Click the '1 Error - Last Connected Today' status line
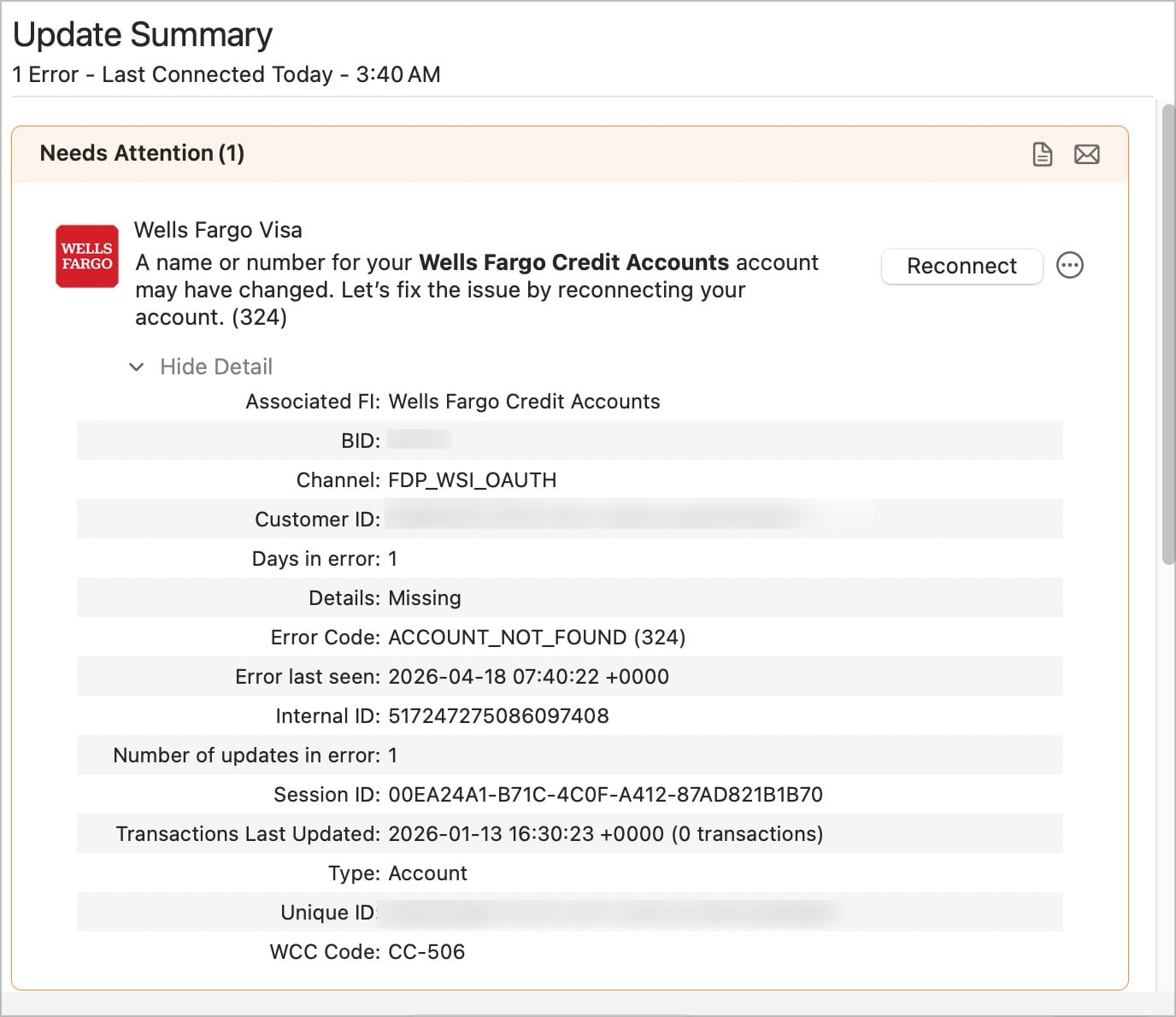The width and height of the screenshot is (1176, 1017). point(226,74)
